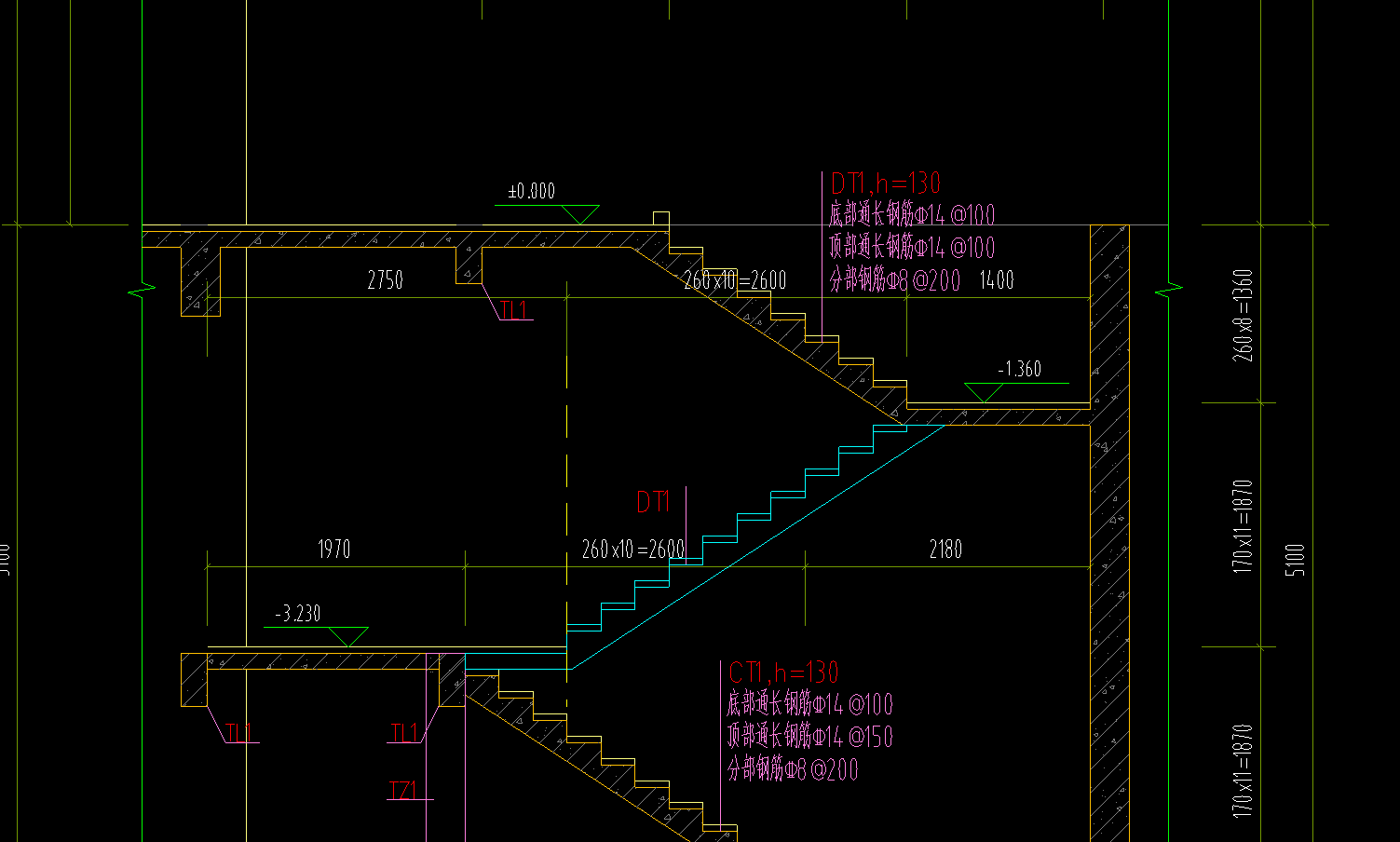Screen dimensions: 1400x842
Task: Select the standalone red DT1 label
Action: pos(653,503)
